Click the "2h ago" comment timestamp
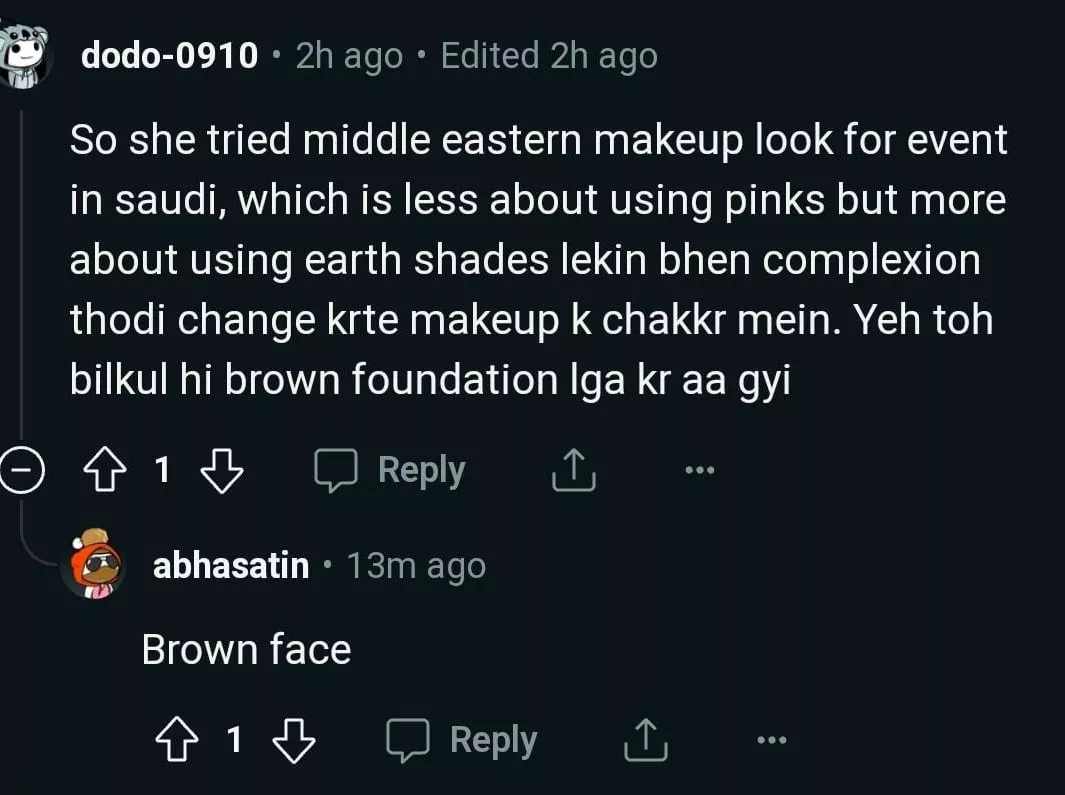The width and height of the screenshot is (1065, 795). click(x=349, y=56)
